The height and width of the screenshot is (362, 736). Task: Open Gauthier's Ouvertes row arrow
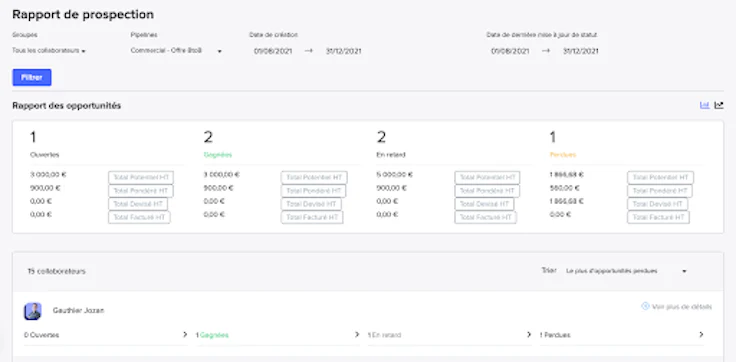185,335
